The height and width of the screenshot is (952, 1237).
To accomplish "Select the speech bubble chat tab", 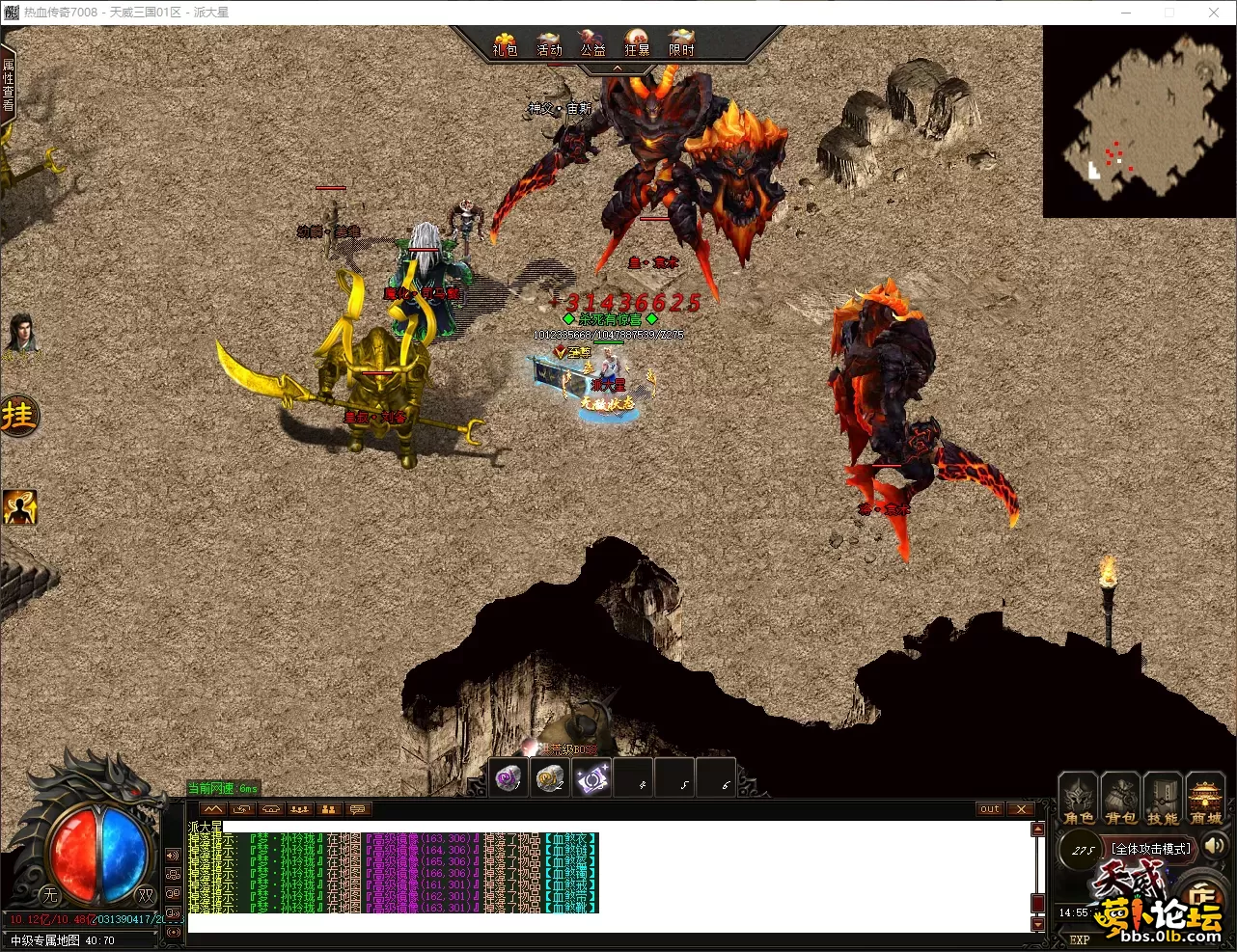I will tap(358, 809).
